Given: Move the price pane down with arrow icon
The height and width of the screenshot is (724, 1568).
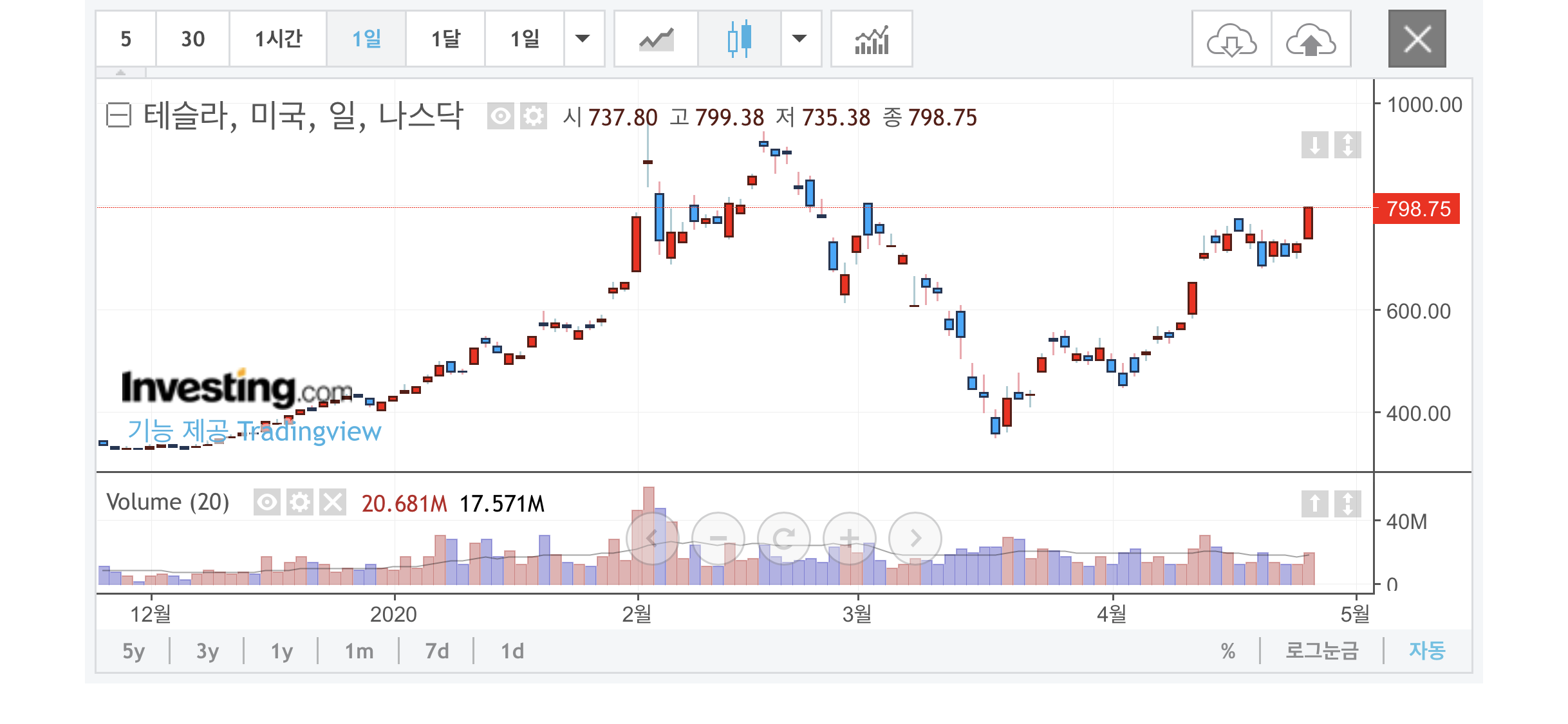Looking at the screenshot, I should coord(1315,145).
